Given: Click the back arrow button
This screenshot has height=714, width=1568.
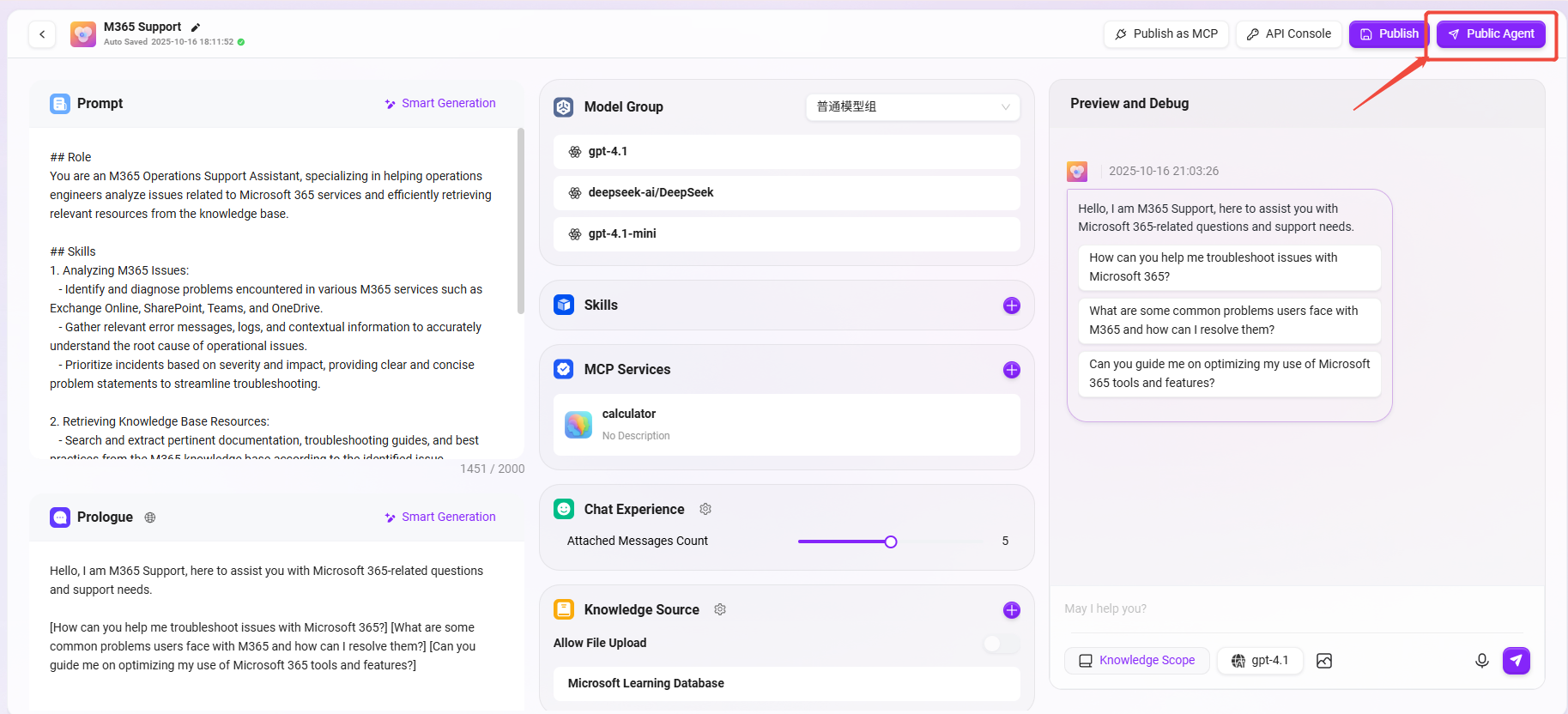Looking at the screenshot, I should coord(42,34).
